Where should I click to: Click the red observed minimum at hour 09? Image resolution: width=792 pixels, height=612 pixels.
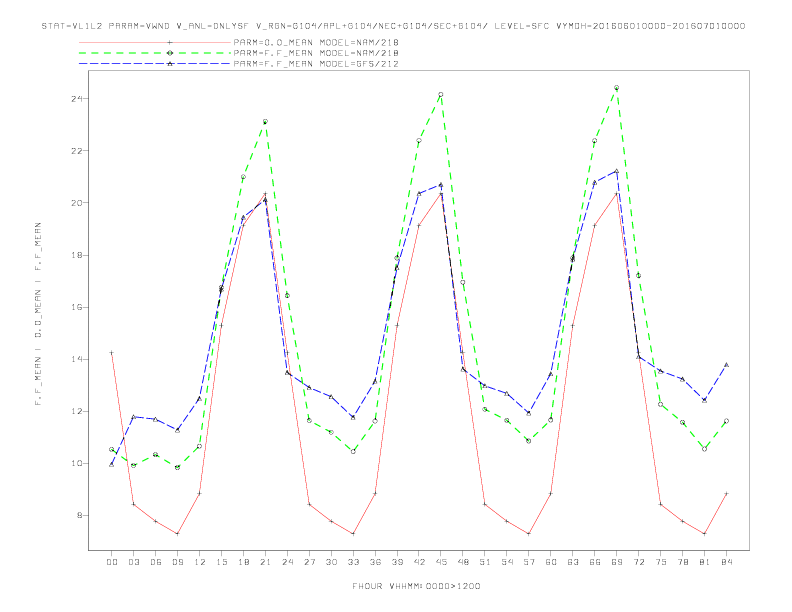pos(177,534)
